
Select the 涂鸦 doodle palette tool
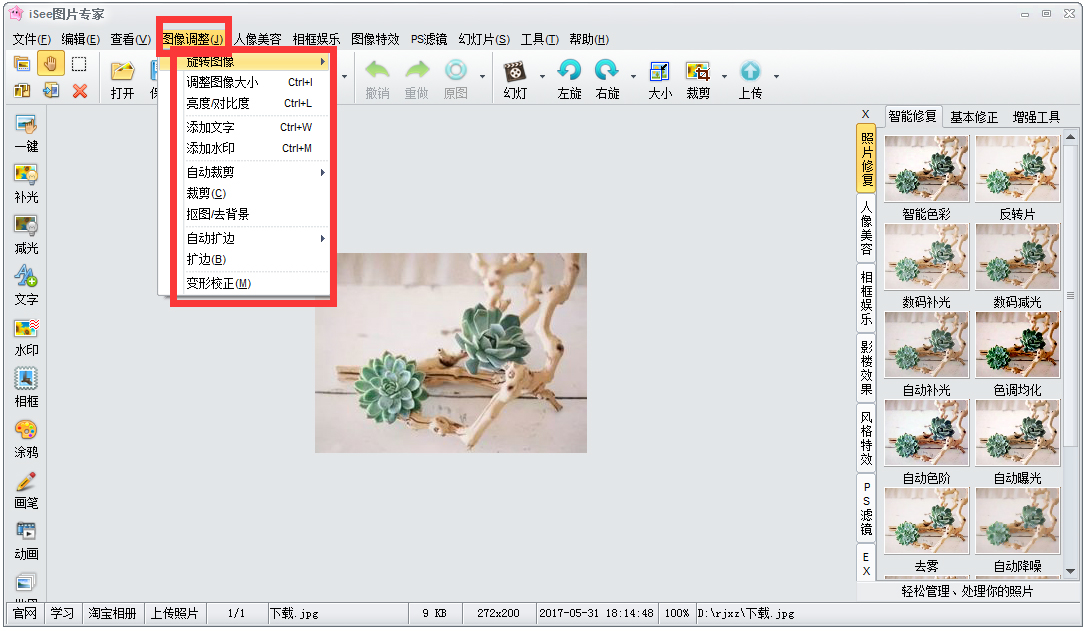pyautogui.click(x=26, y=431)
